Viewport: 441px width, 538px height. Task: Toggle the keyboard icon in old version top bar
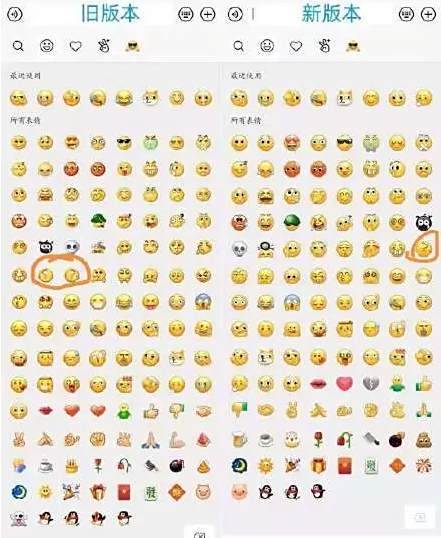(x=186, y=14)
